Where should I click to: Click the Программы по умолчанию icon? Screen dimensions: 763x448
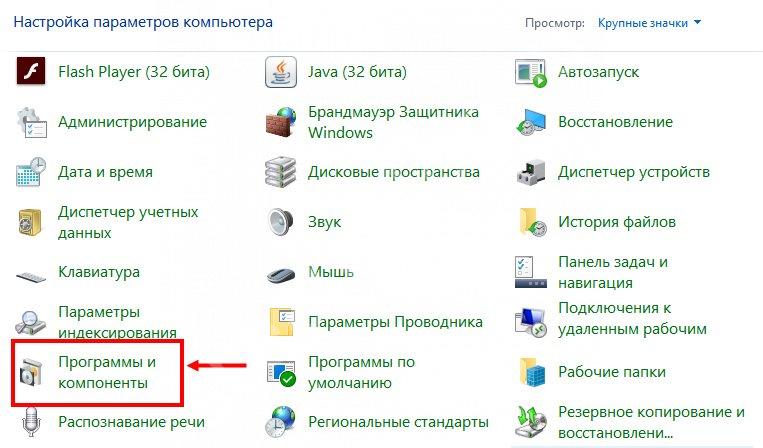(281, 373)
